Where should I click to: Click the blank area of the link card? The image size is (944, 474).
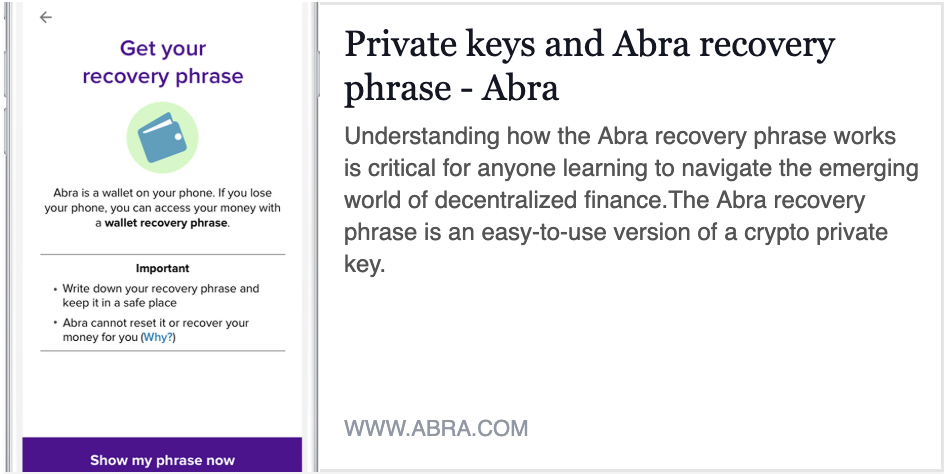click(x=632, y=349)
